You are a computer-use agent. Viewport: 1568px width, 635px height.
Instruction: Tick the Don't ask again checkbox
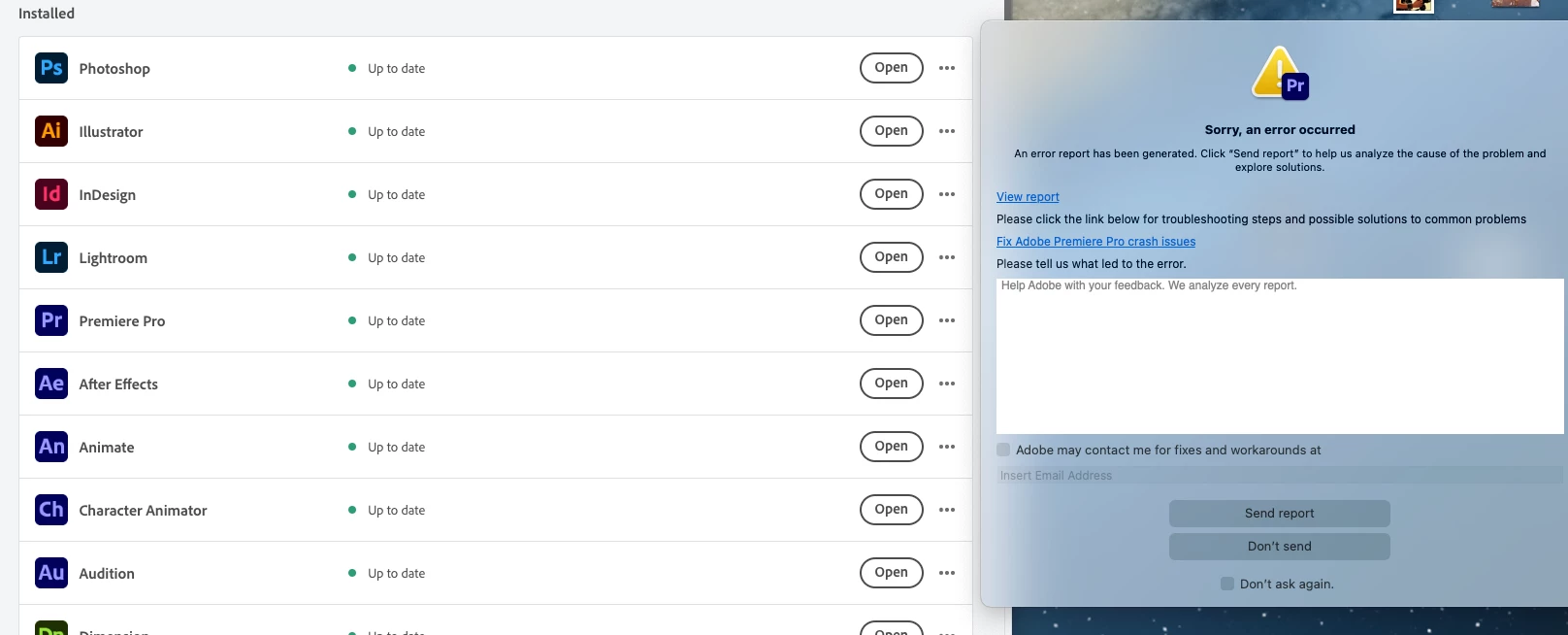1227,584
